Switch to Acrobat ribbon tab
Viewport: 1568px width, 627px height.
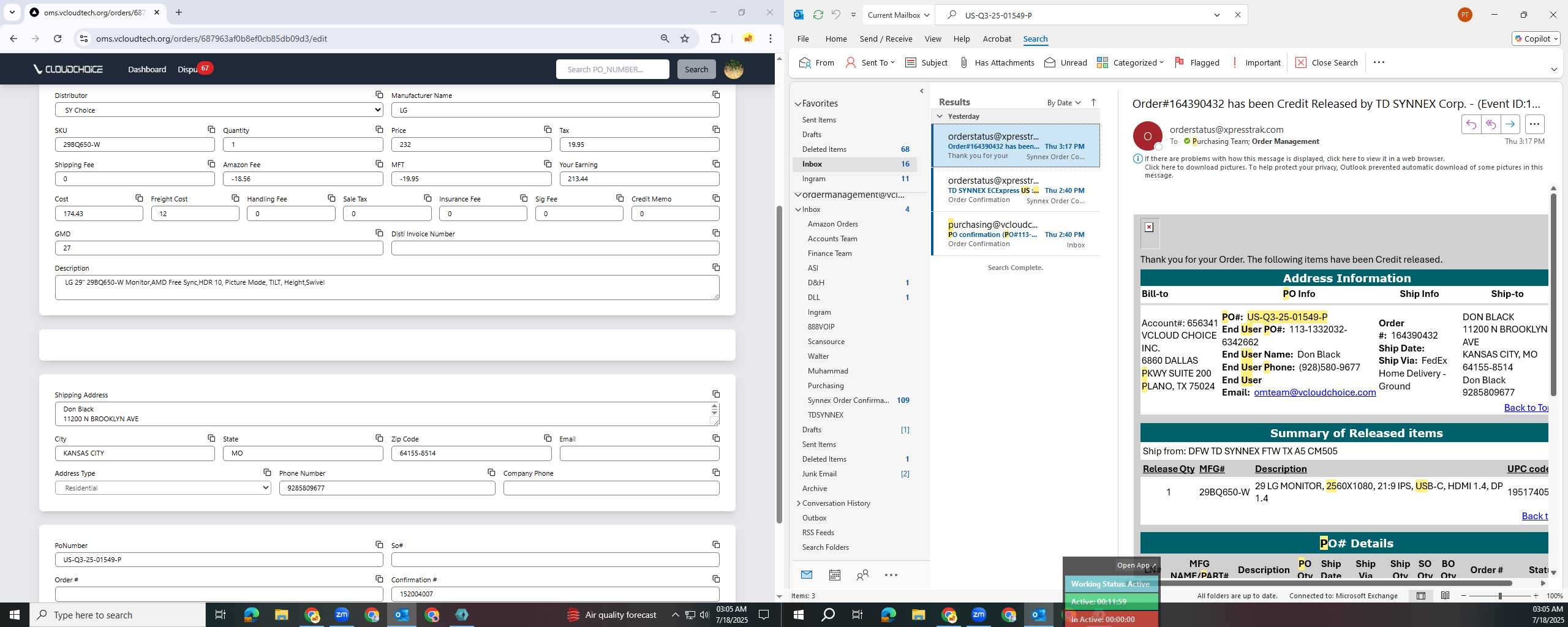(997, 39)
